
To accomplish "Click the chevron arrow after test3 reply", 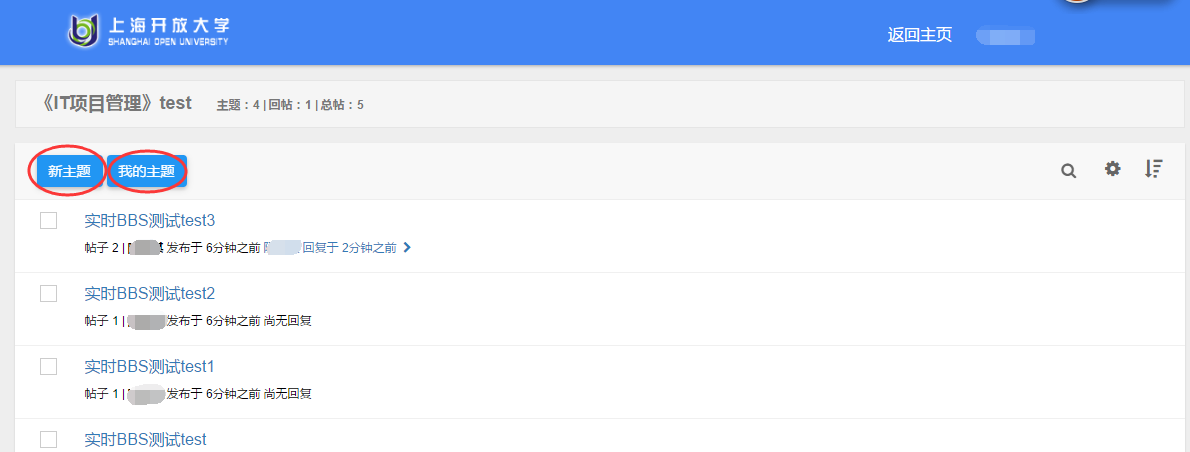I will pos(407,247).
